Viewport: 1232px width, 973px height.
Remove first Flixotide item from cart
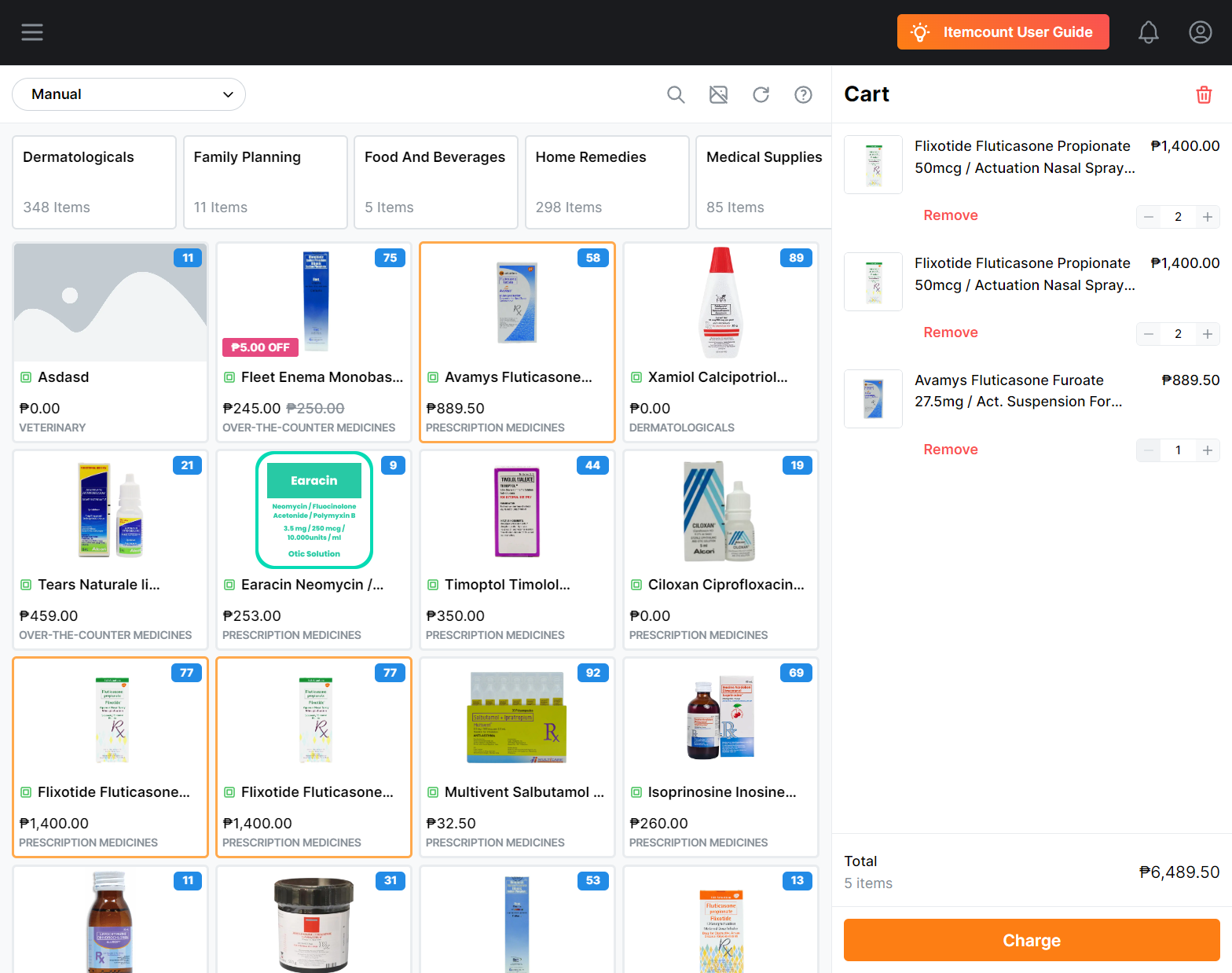(x=951, y=215)
